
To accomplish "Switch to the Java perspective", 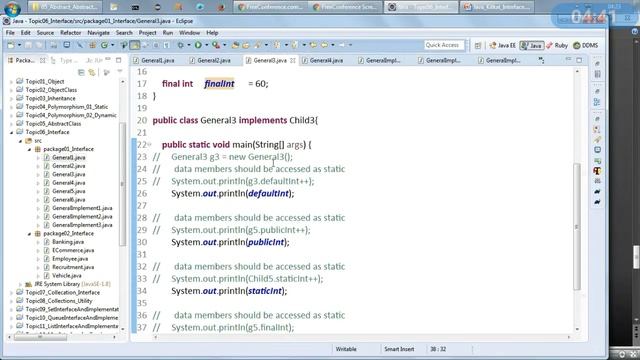I will pos(531,46).
